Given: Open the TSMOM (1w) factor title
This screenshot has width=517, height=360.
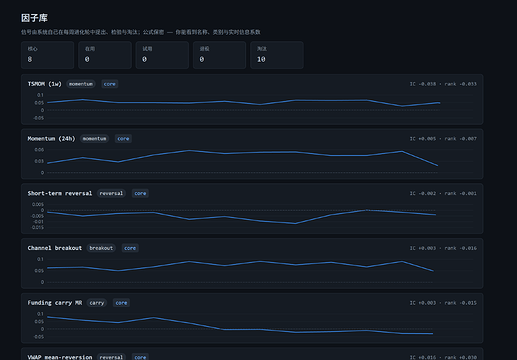Looking at the screenshot, I should (44, 84).
